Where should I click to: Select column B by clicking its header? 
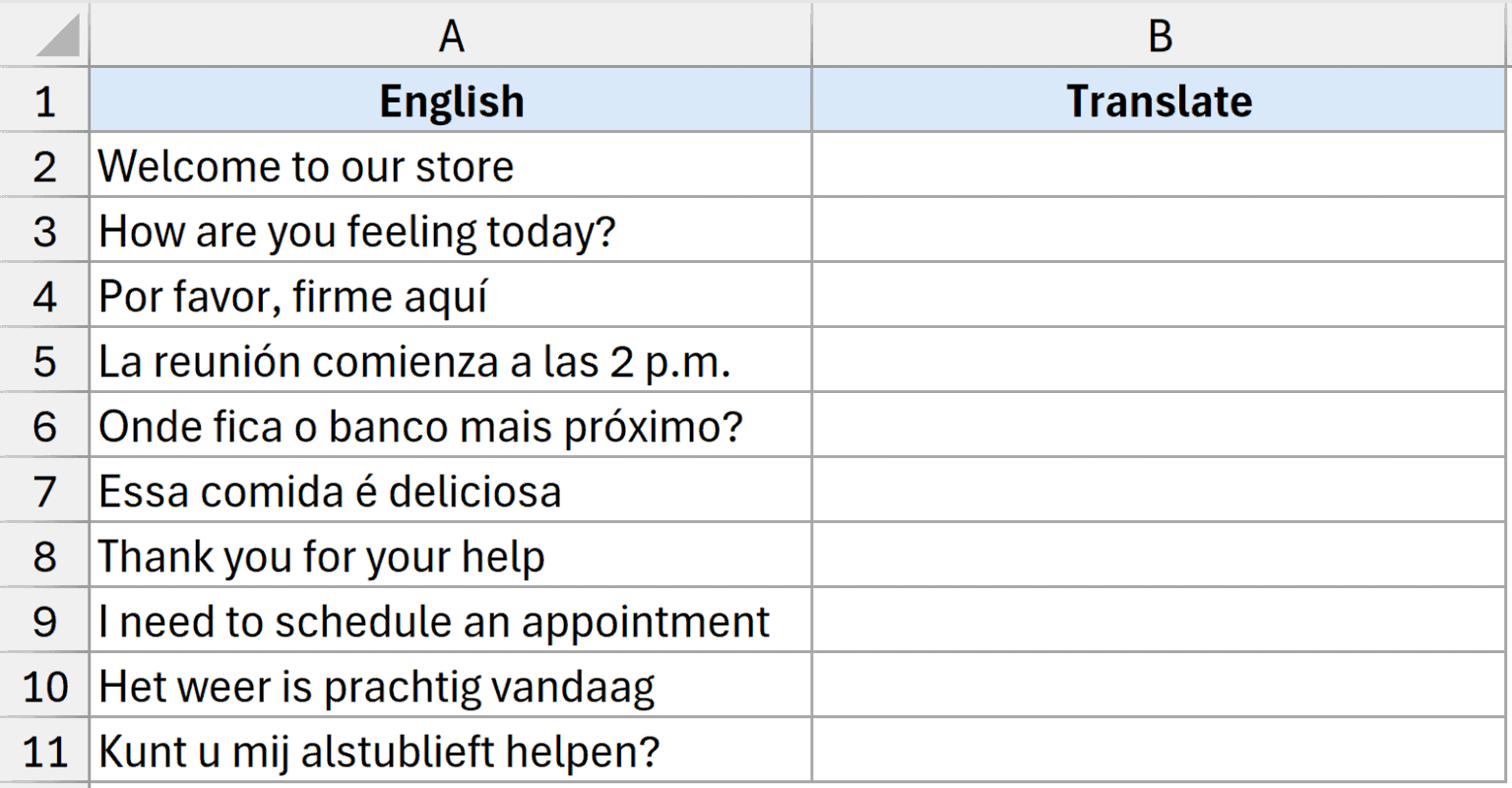1160,35
